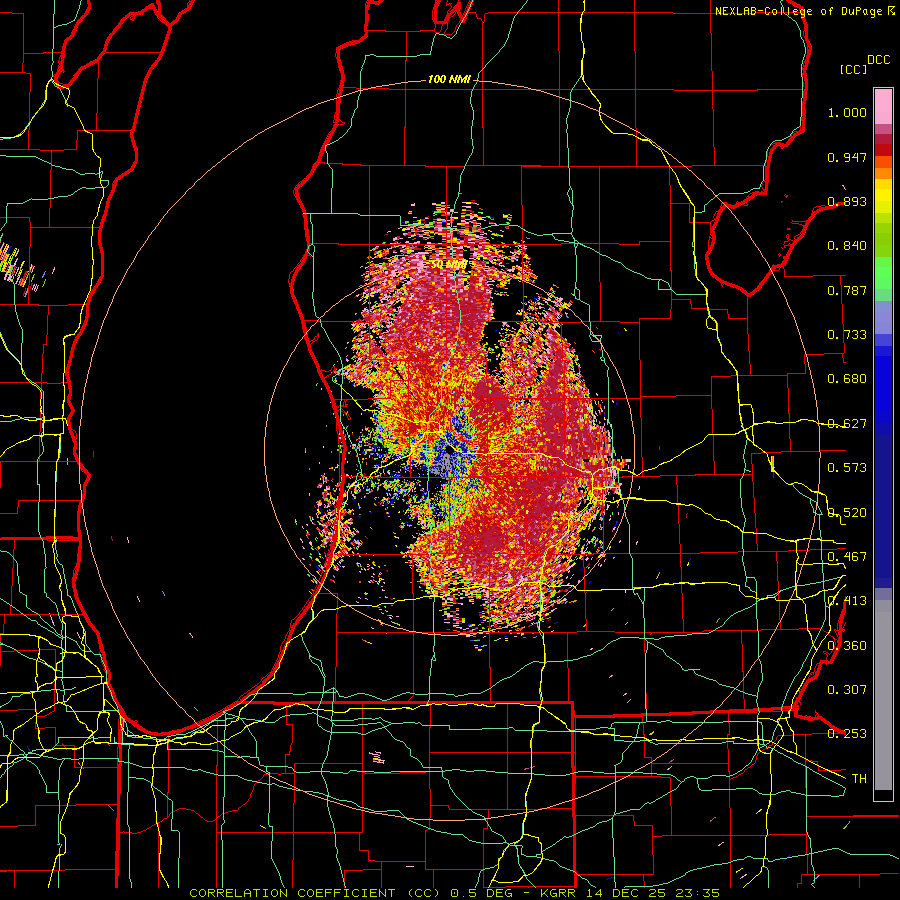Click the NEXLAB-College of DuPage header text
Image resolution: width=900 pixels, height=900 pixels.
(x=804, y=11)
